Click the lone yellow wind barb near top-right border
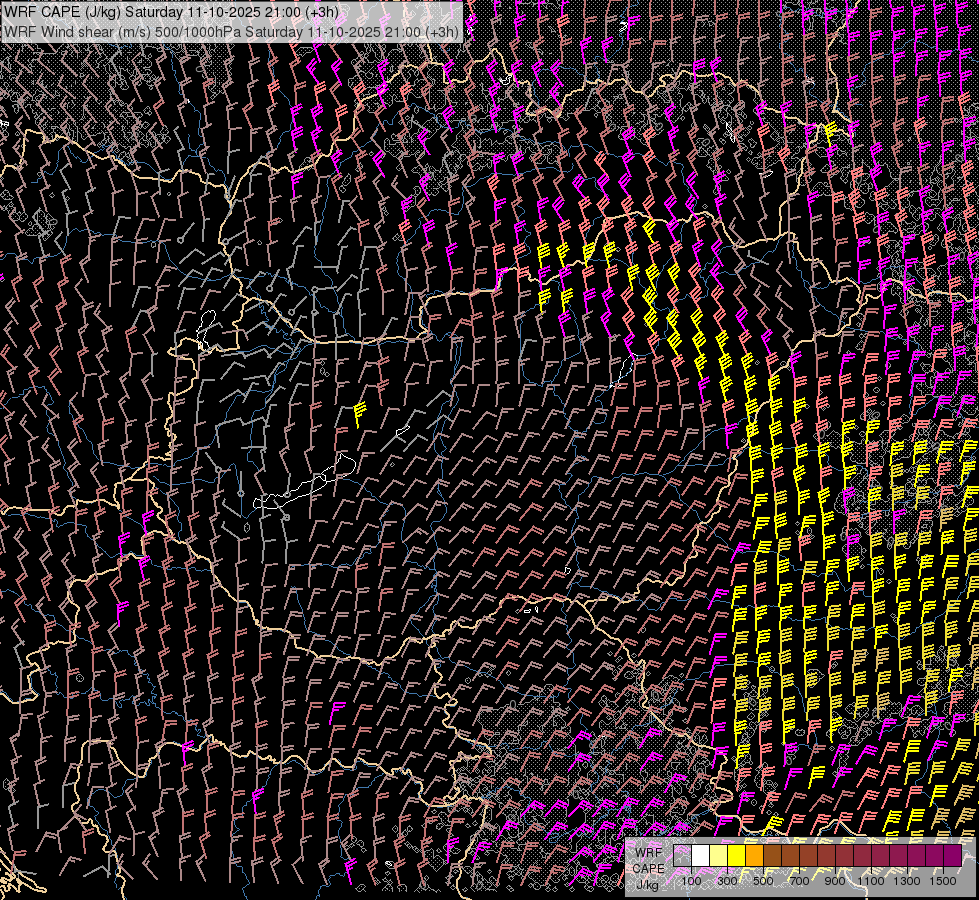Image resolution: width=979 pixels, height=900 pixels. (829, 134)
